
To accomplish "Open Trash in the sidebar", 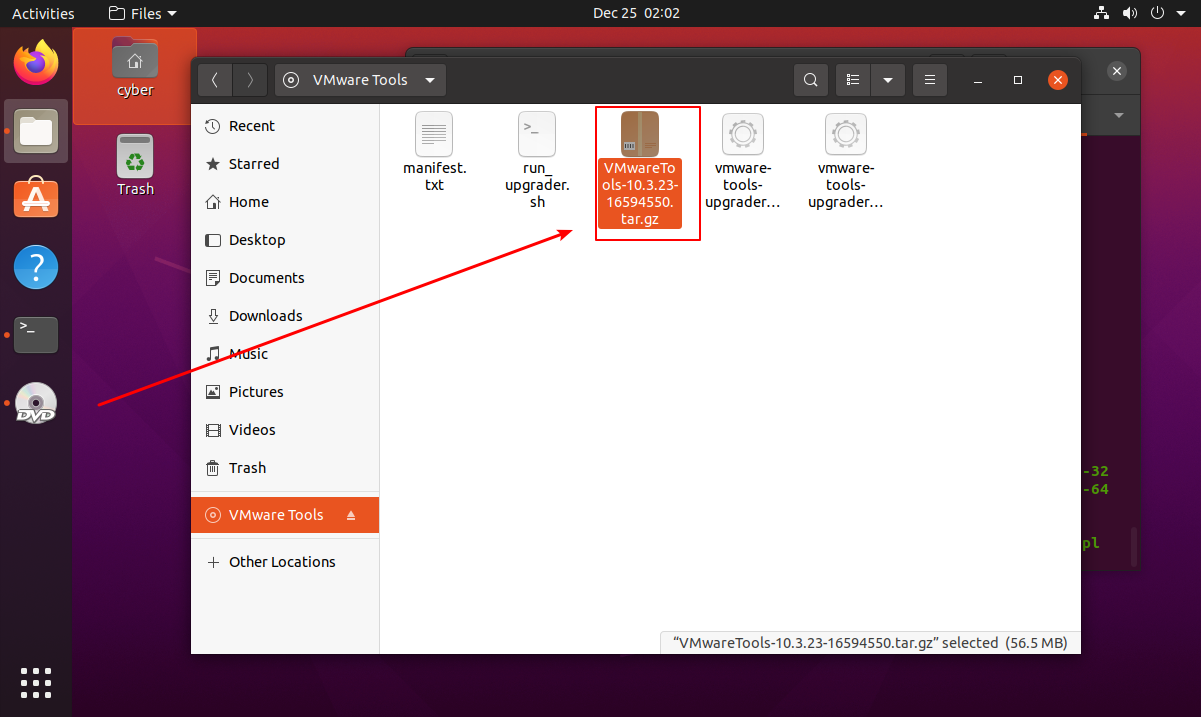I will click(285, 468).
